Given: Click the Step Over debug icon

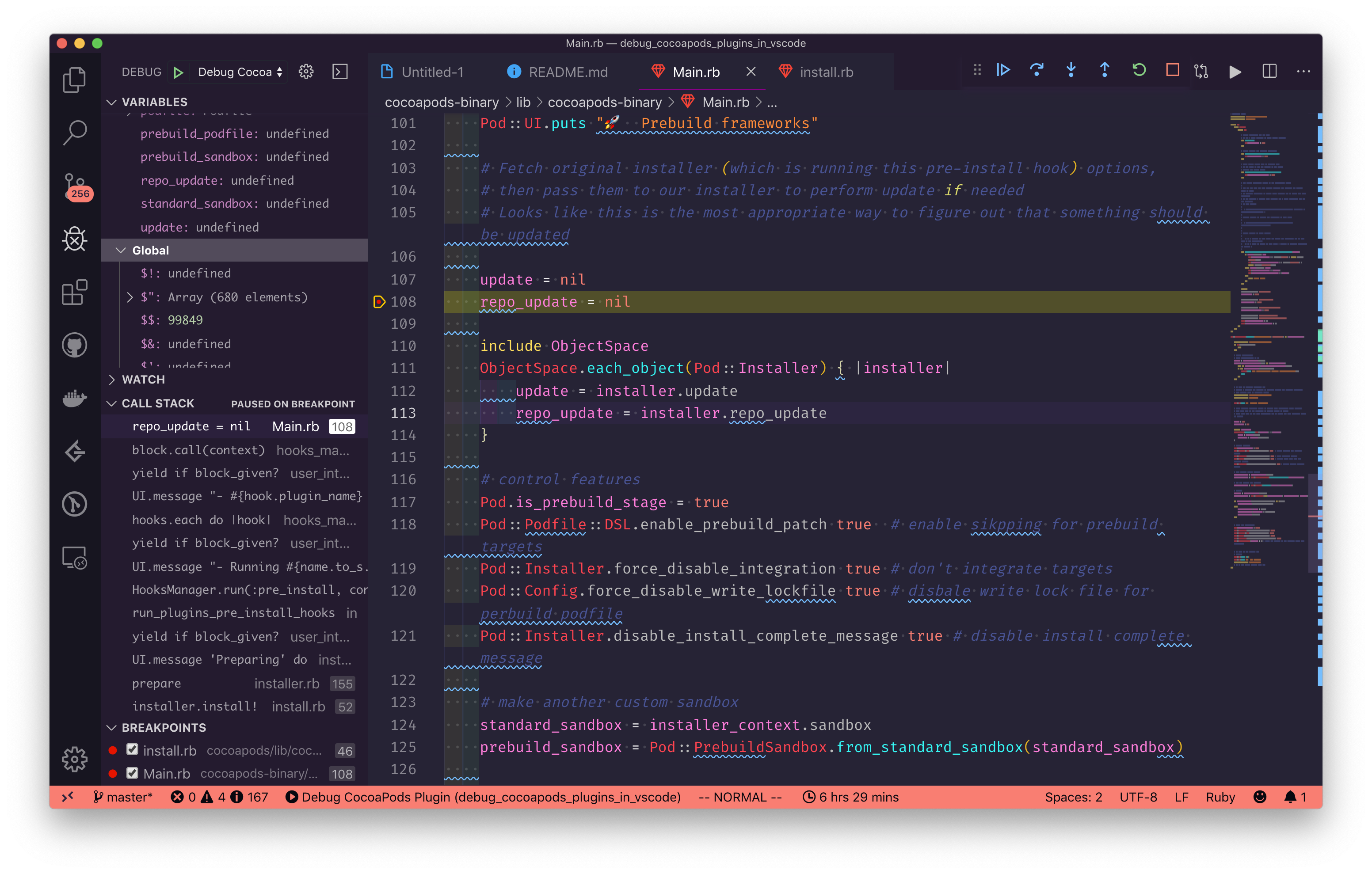Looking at the screenshot, I should click(x=1037, y=71).
